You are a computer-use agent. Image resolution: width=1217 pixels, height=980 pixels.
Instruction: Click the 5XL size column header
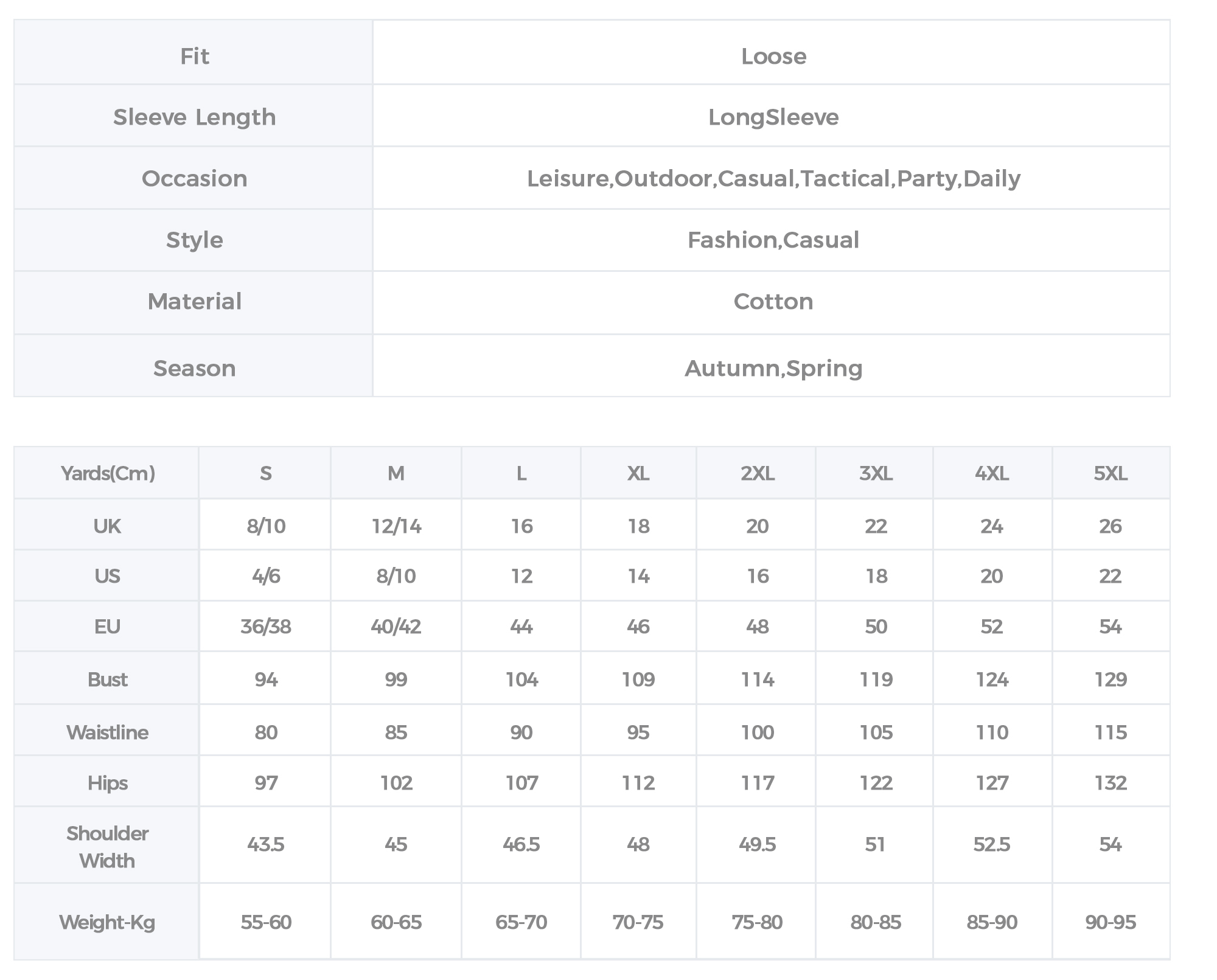[x=1111, y=473]
